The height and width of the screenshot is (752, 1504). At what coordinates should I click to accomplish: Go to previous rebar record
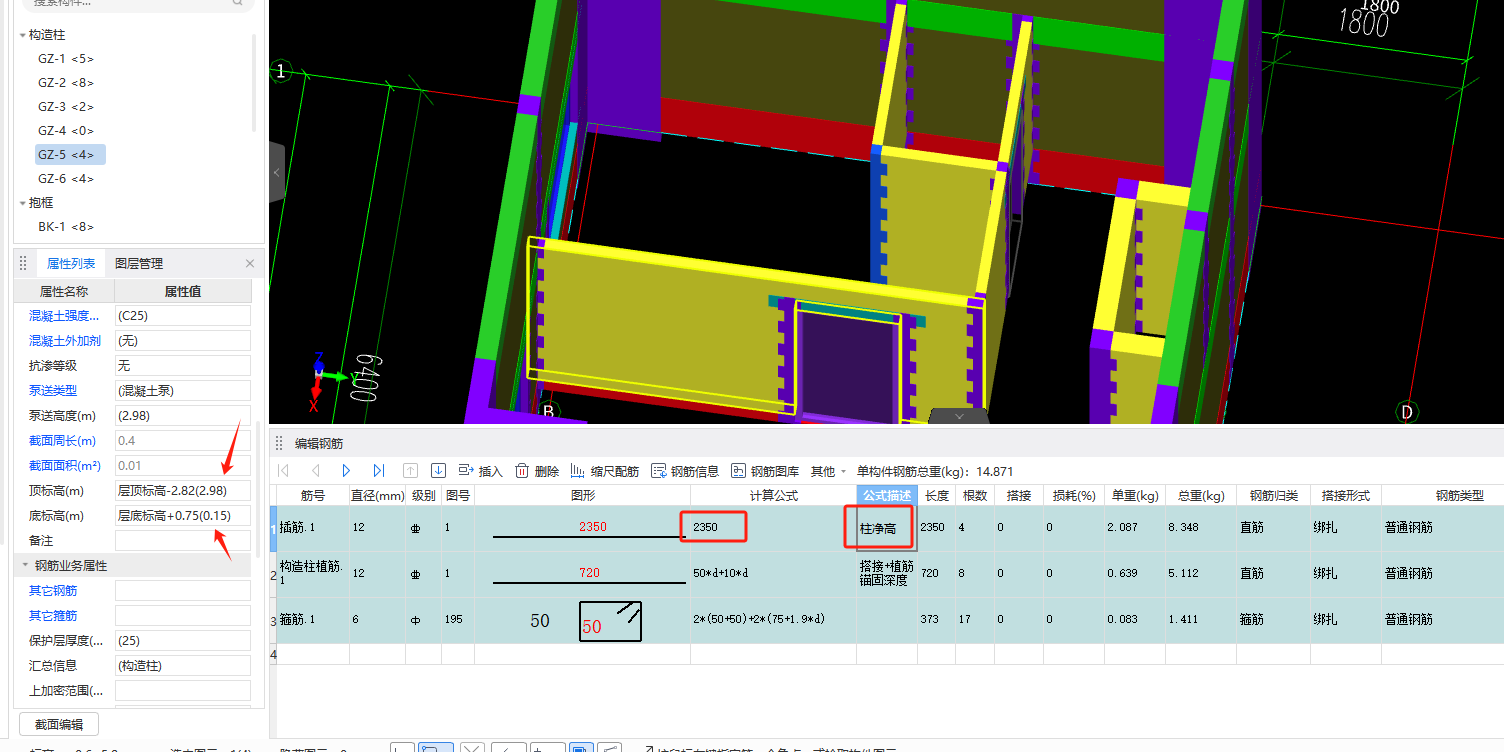click(315, 471)
